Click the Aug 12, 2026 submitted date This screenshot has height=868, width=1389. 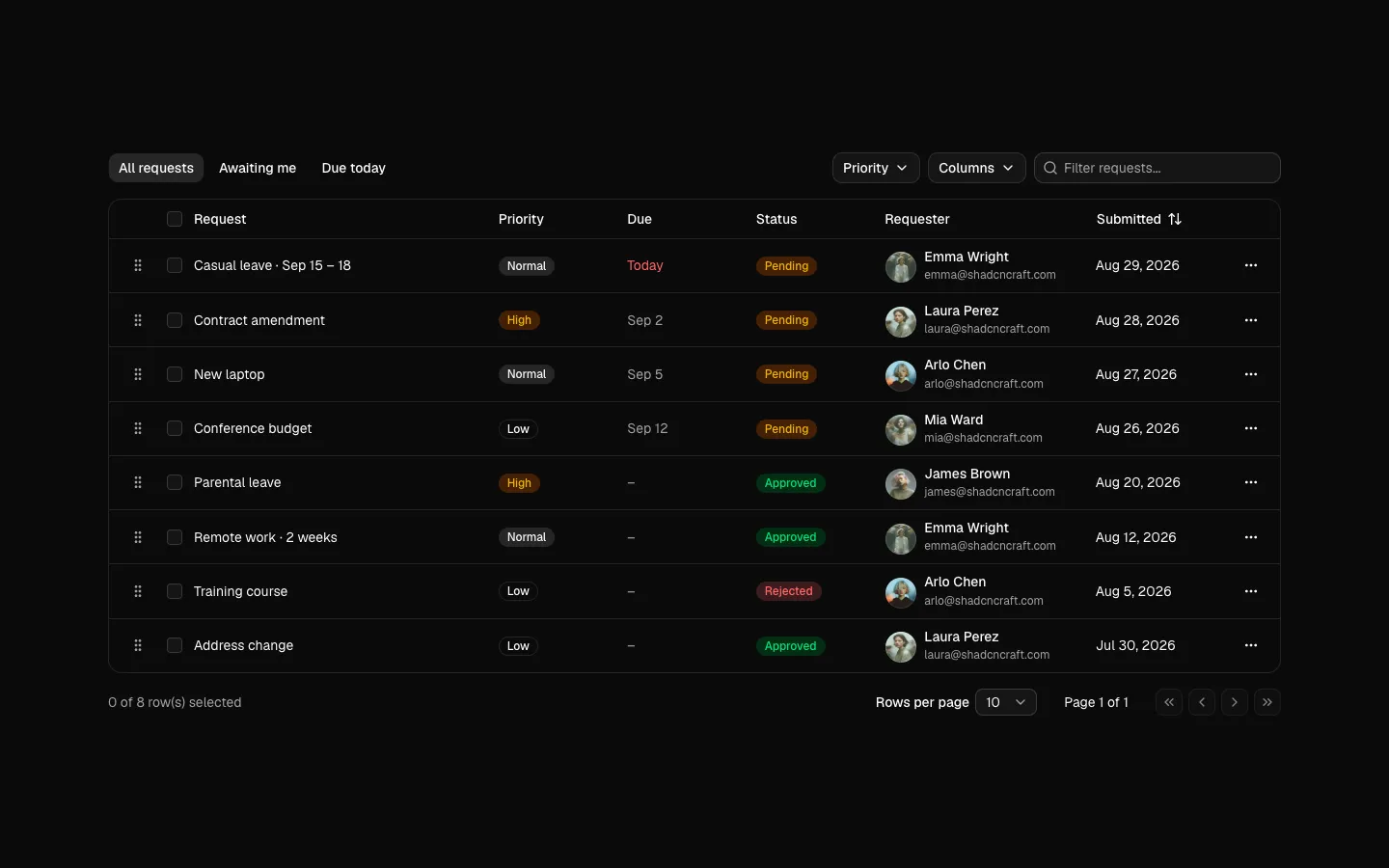click(x=1136, y=537)
